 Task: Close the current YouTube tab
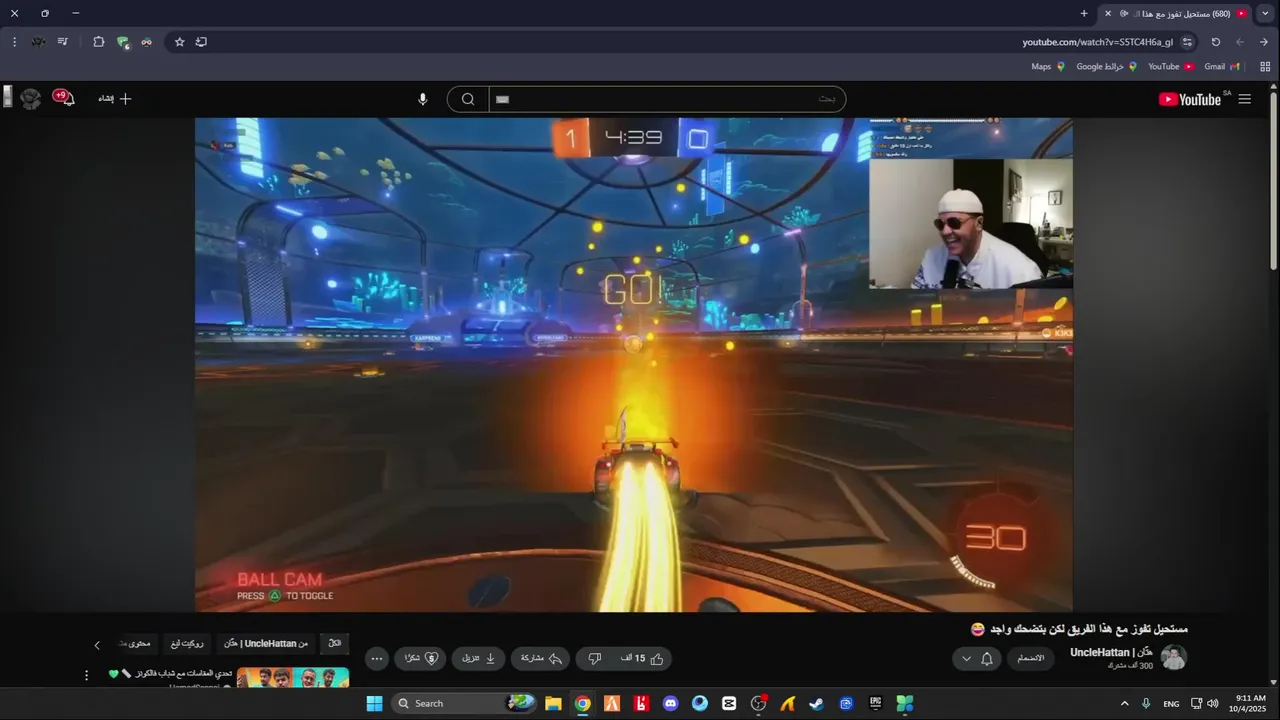pyautogui.click(x=1107, y=13)
